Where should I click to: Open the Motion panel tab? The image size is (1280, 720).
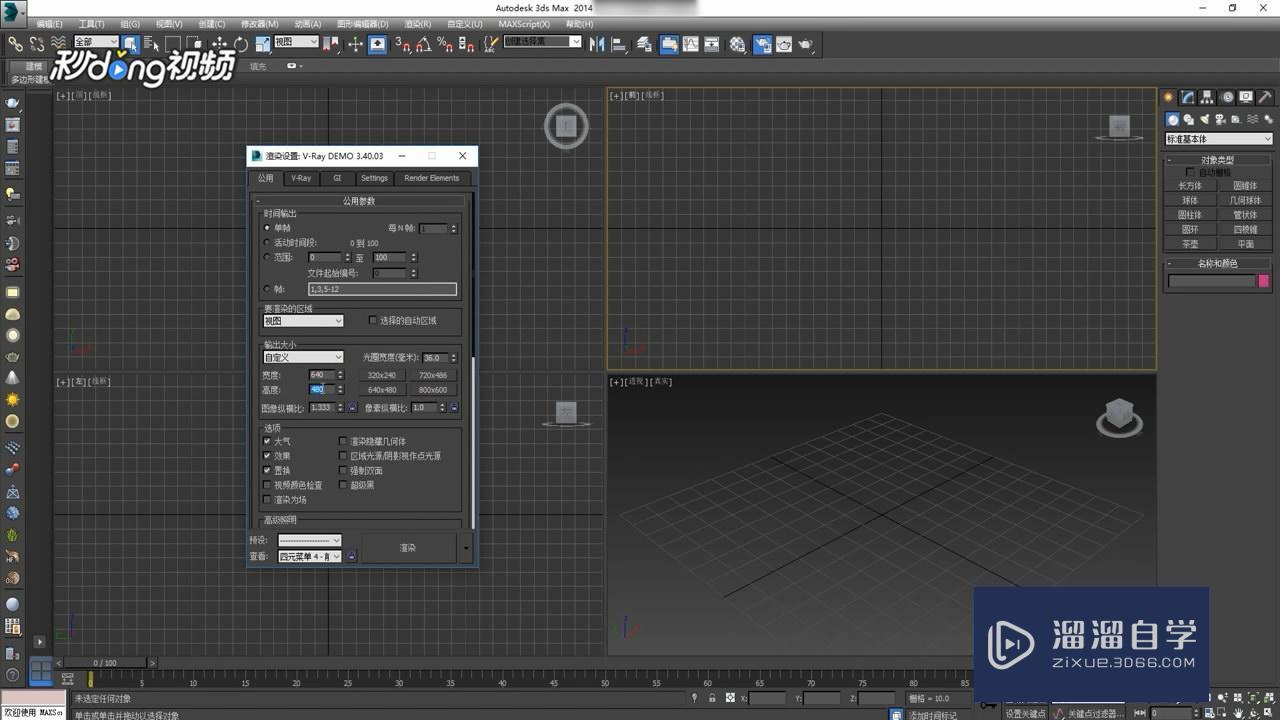(x=1226, y=97)
